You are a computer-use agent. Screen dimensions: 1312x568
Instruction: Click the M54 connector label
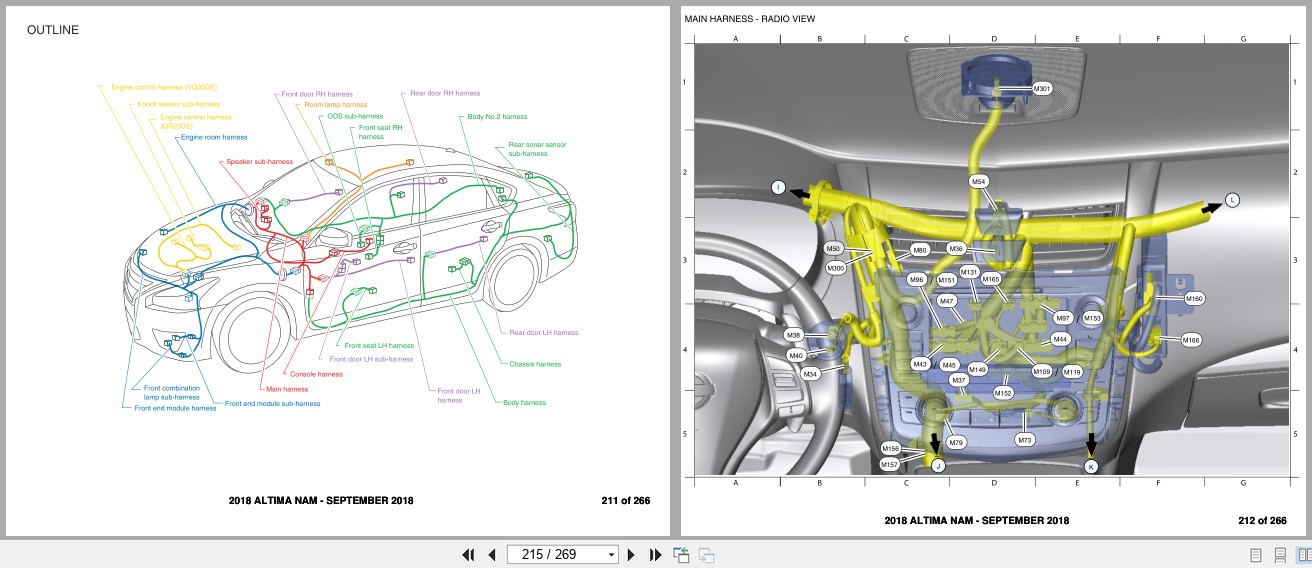pos(979,181)
